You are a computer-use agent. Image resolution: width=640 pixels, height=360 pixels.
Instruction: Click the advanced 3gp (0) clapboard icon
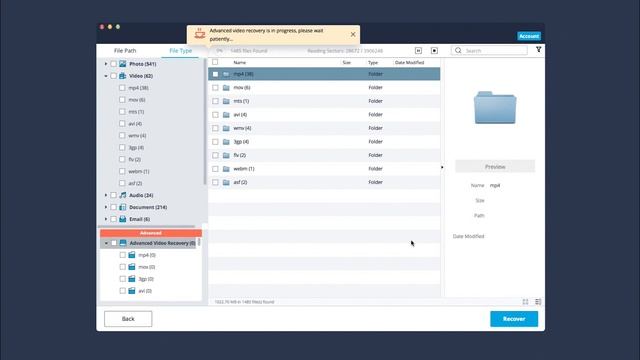point(132,279)
